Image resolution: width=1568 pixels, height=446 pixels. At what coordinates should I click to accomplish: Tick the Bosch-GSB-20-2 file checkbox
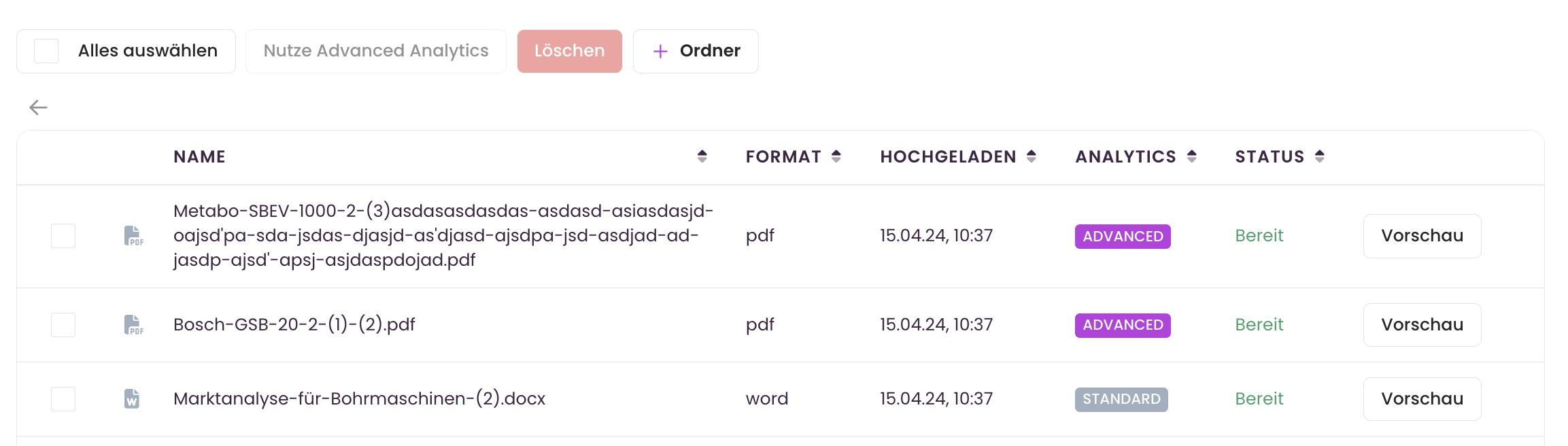(x=63, y=325)
